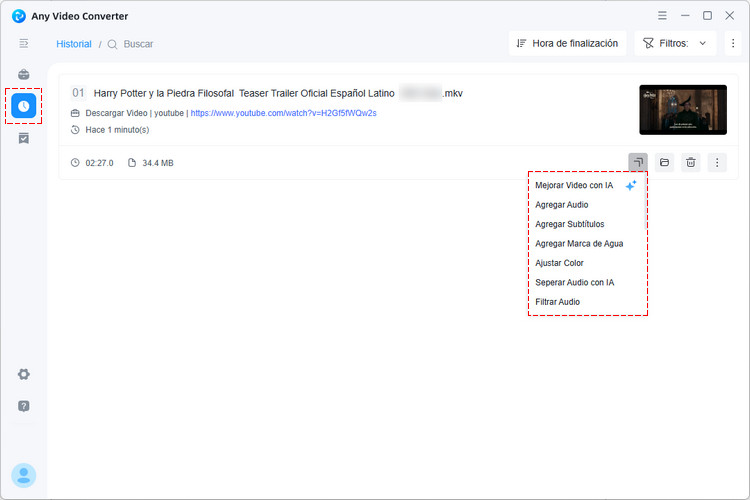This screenshot has height=500, width=750.
Task: Click the Buscar search field
Action: click(x=138, y=44)
